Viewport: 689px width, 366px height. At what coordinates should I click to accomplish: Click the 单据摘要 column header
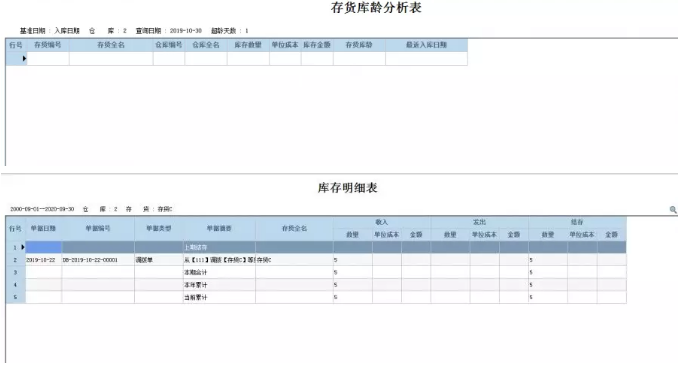point(219,228)
